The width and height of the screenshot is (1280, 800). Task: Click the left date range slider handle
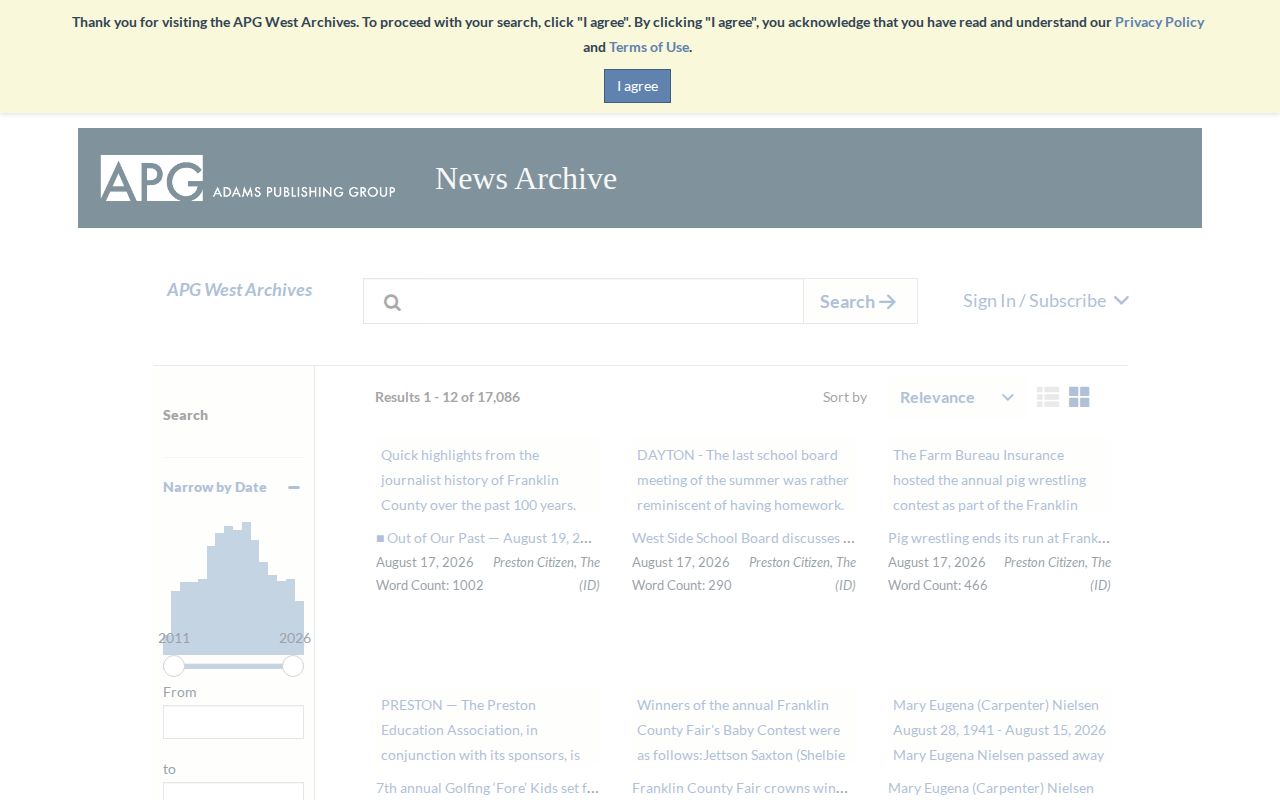point(174,666)
